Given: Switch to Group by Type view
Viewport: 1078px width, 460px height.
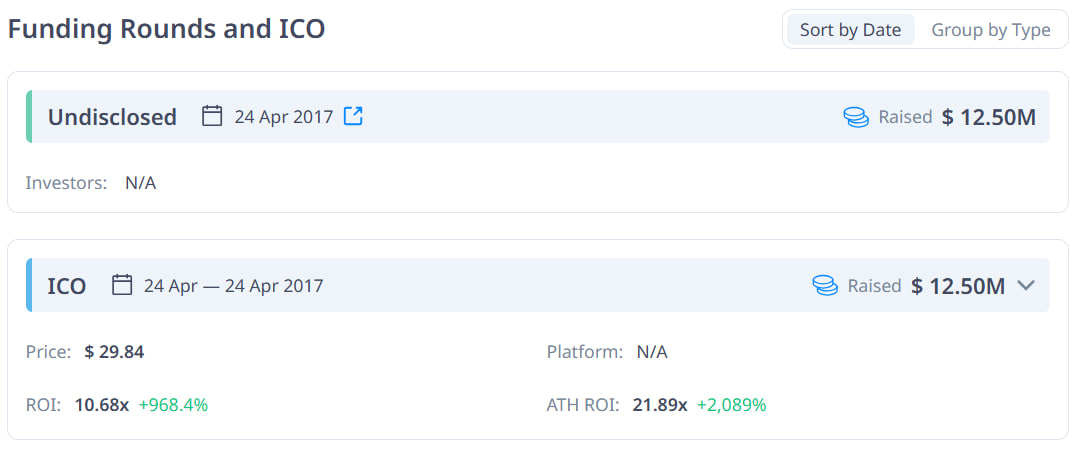Looking at the screenshot, I should [x=990, y=29].
